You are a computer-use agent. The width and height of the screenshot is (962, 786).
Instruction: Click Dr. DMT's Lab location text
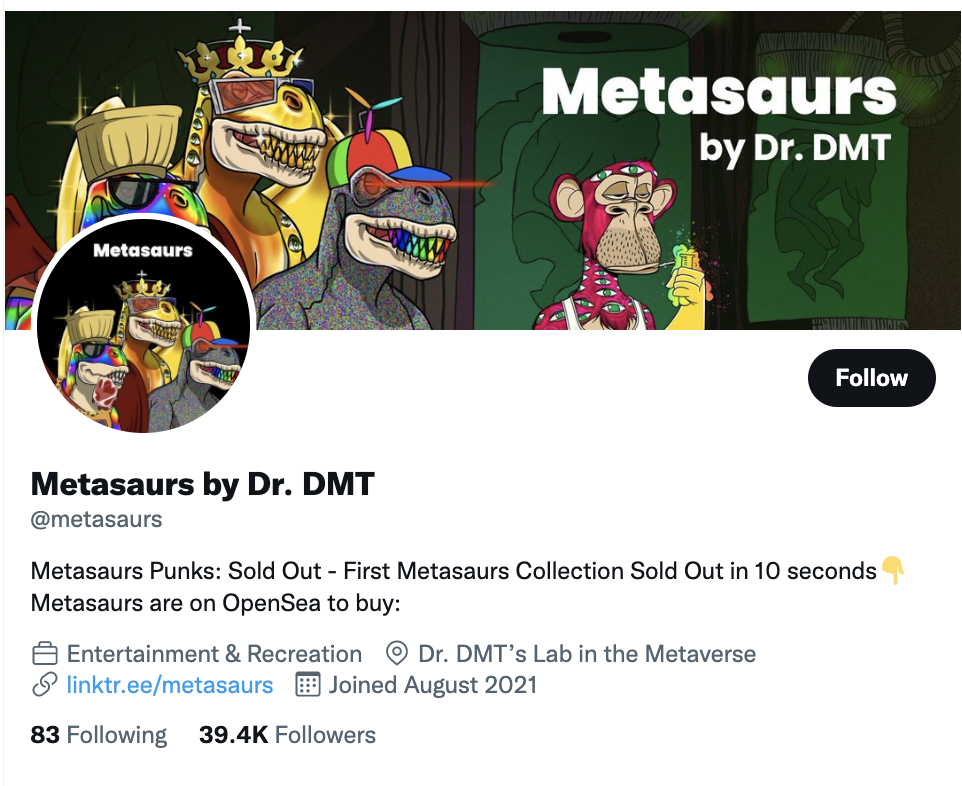click(x=587, y=654)
